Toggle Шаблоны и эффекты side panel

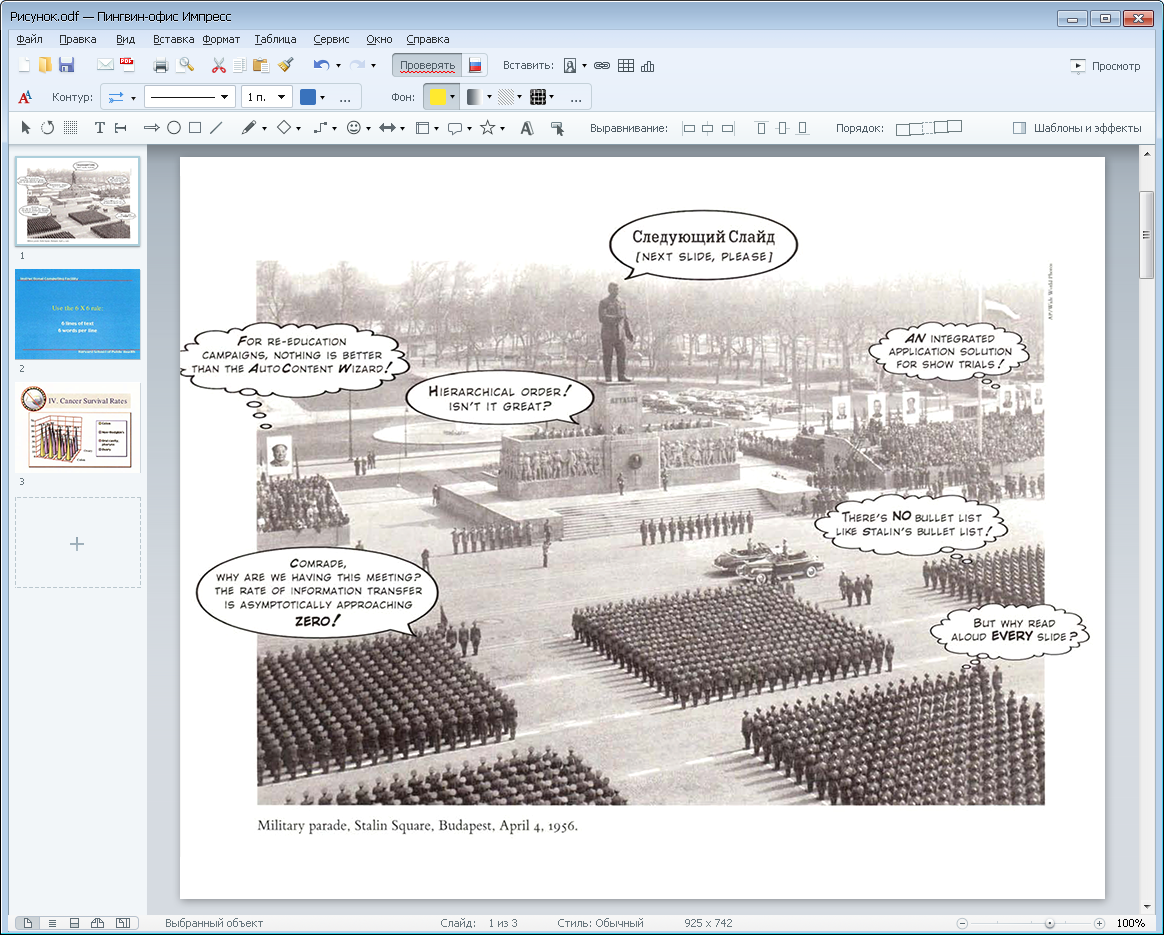tap(1077, 128)
